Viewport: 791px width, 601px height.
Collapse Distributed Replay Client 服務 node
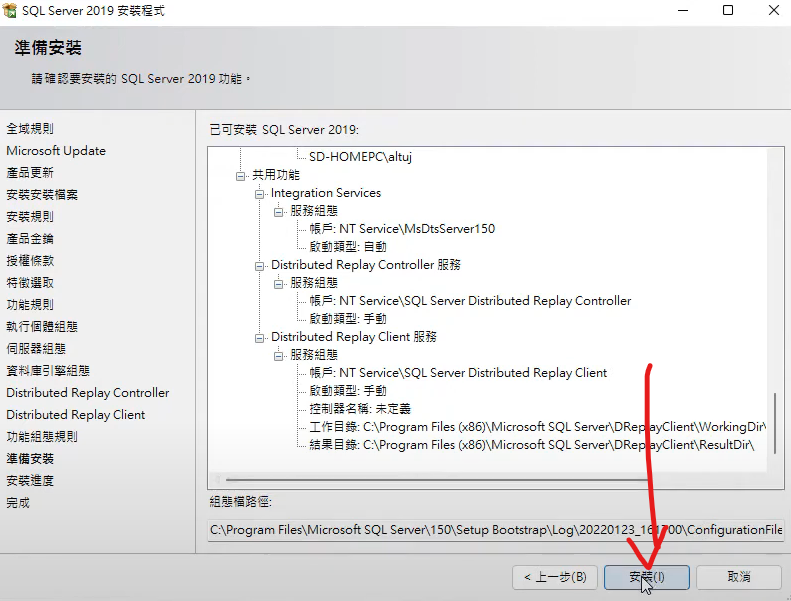(x=259, y=338)
